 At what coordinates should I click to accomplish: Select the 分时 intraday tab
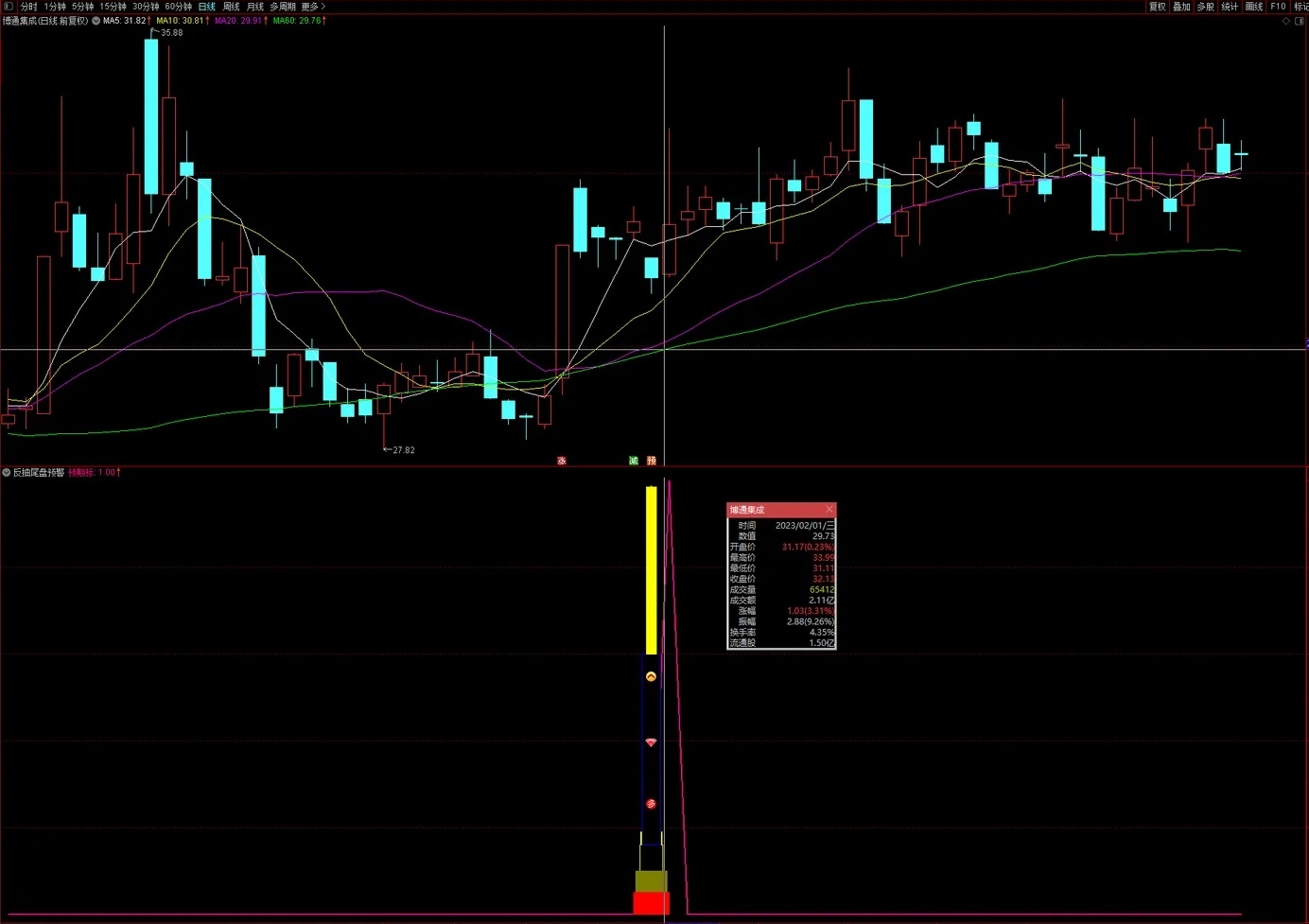click(28, 7)
